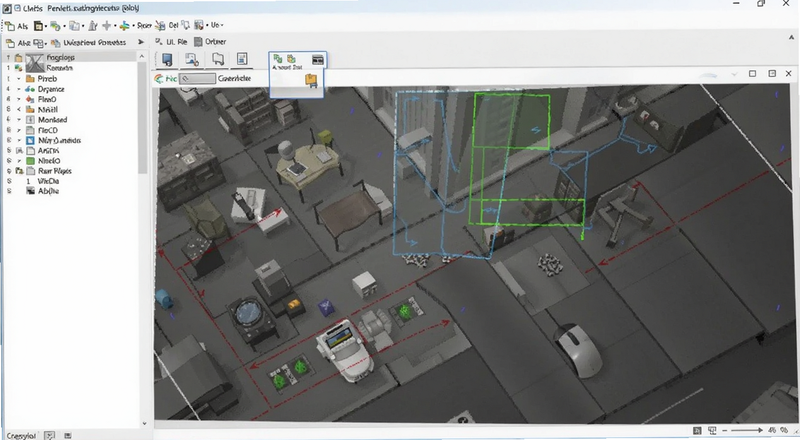
Task: Expand the 'FlaaO' tree node arrow
Action: coord(19,100)
